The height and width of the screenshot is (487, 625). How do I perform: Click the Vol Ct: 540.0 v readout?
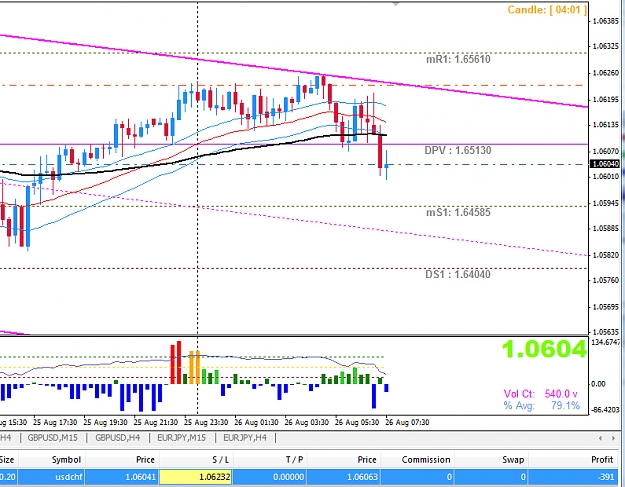[540, 394]
